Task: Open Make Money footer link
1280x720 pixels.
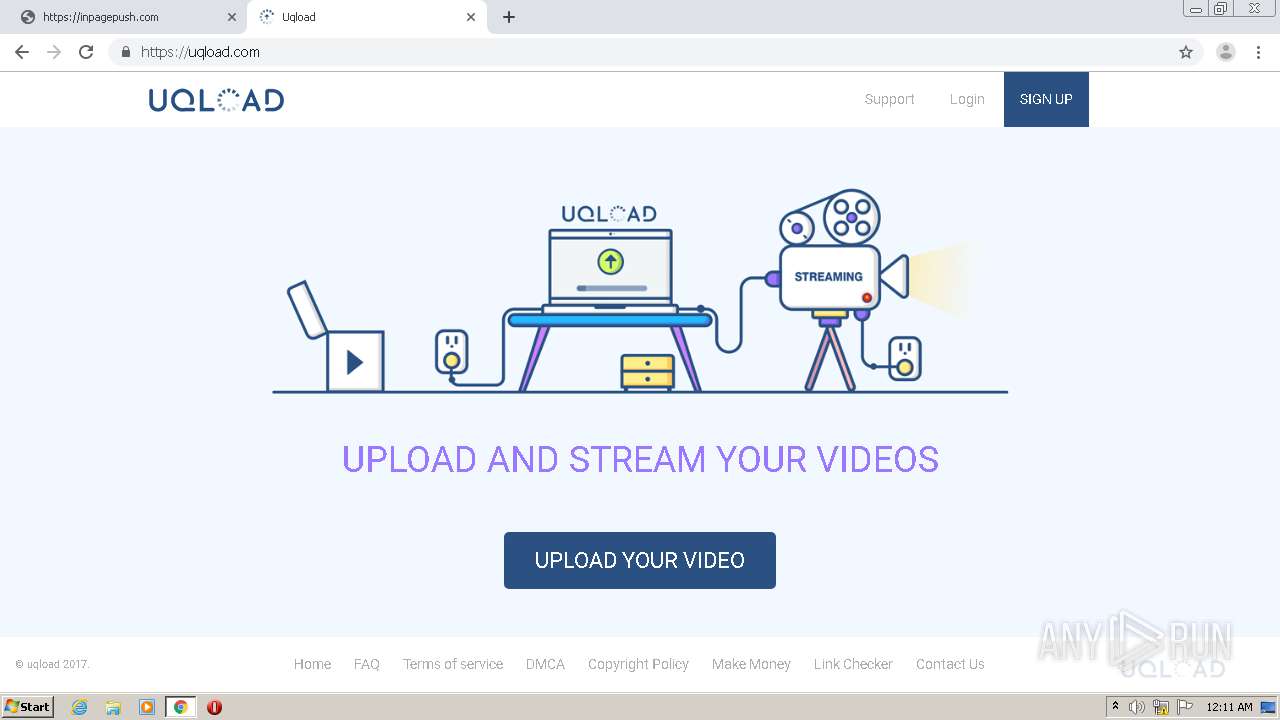Action: (x=751, y=664)
